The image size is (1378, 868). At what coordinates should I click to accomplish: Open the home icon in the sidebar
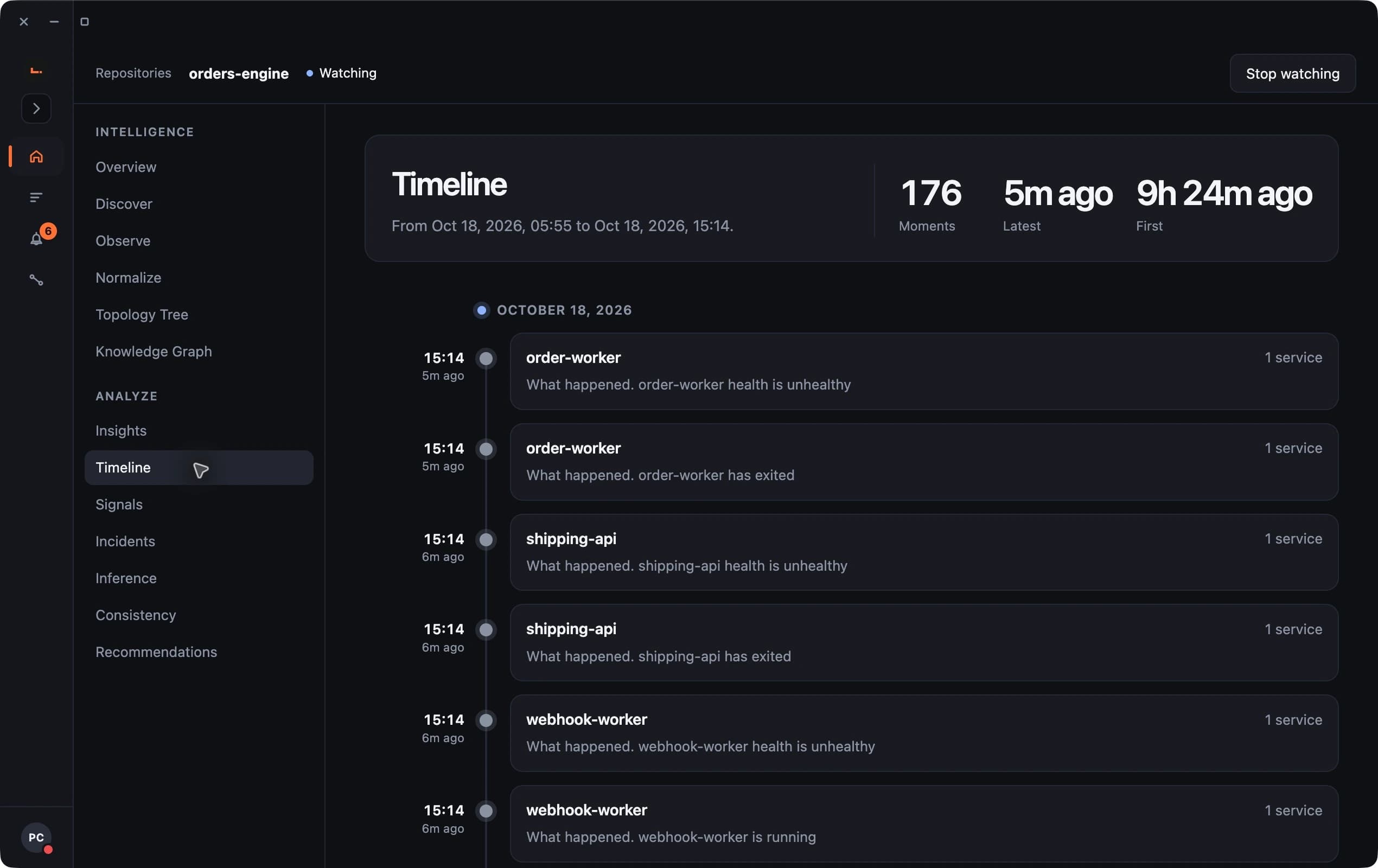click(36, 156)
